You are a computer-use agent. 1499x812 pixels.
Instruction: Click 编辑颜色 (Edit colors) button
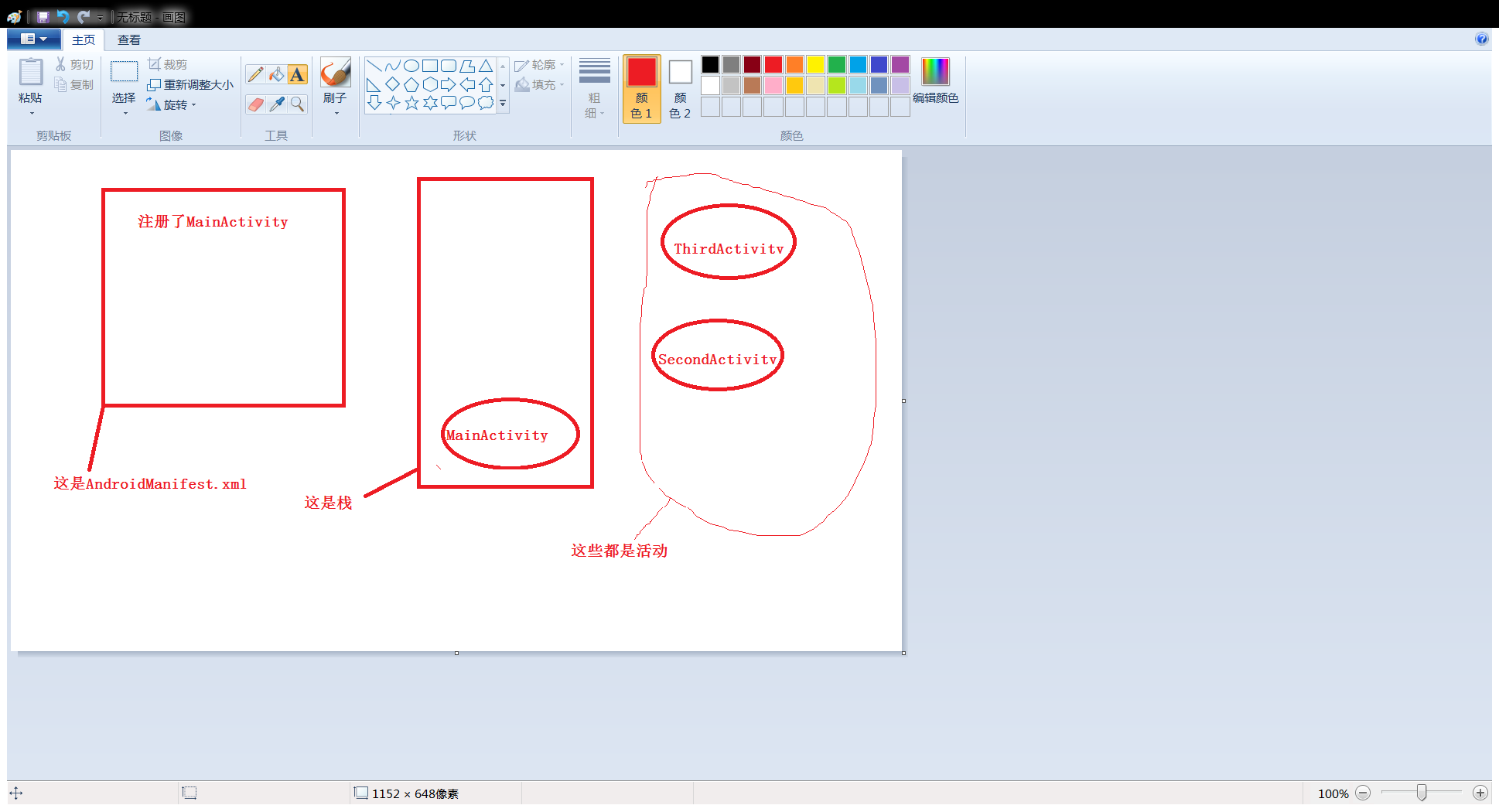[x=935, y=80]
